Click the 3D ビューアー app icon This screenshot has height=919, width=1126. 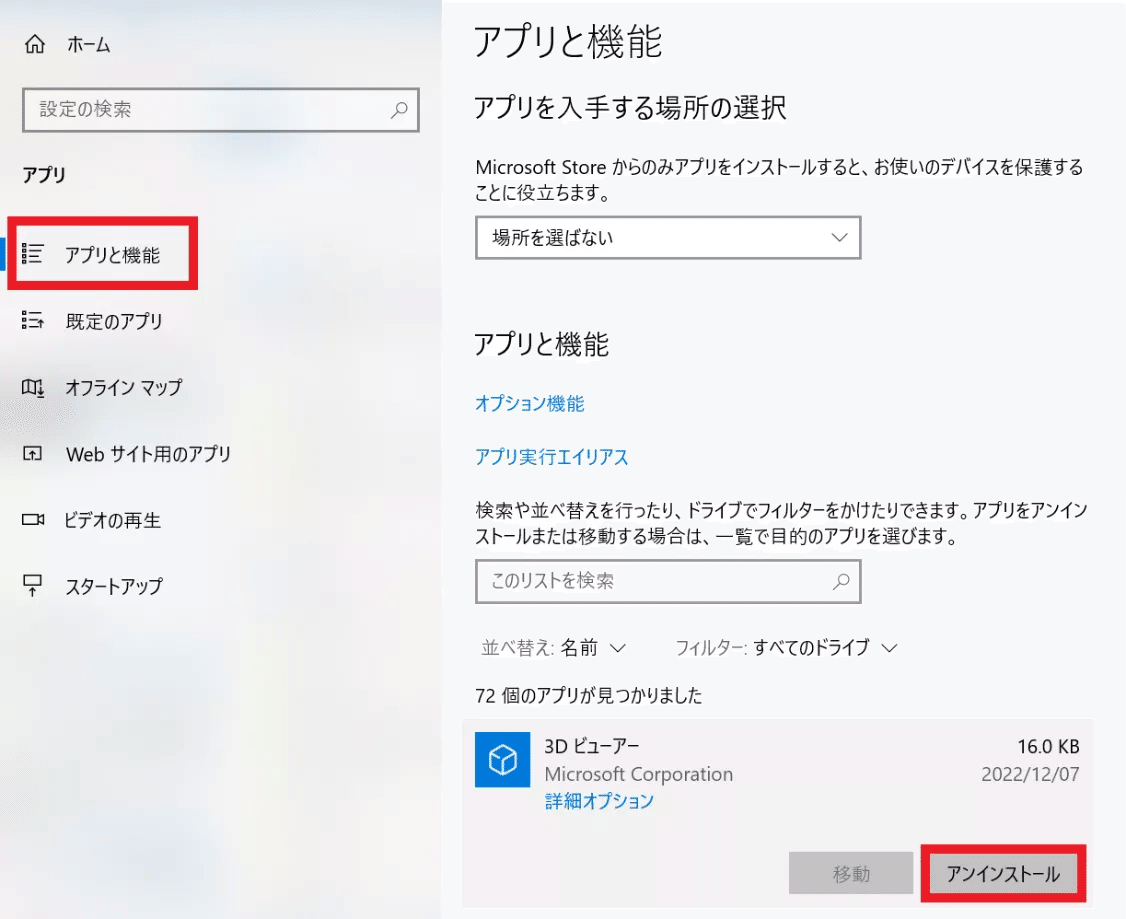[503, 760]
